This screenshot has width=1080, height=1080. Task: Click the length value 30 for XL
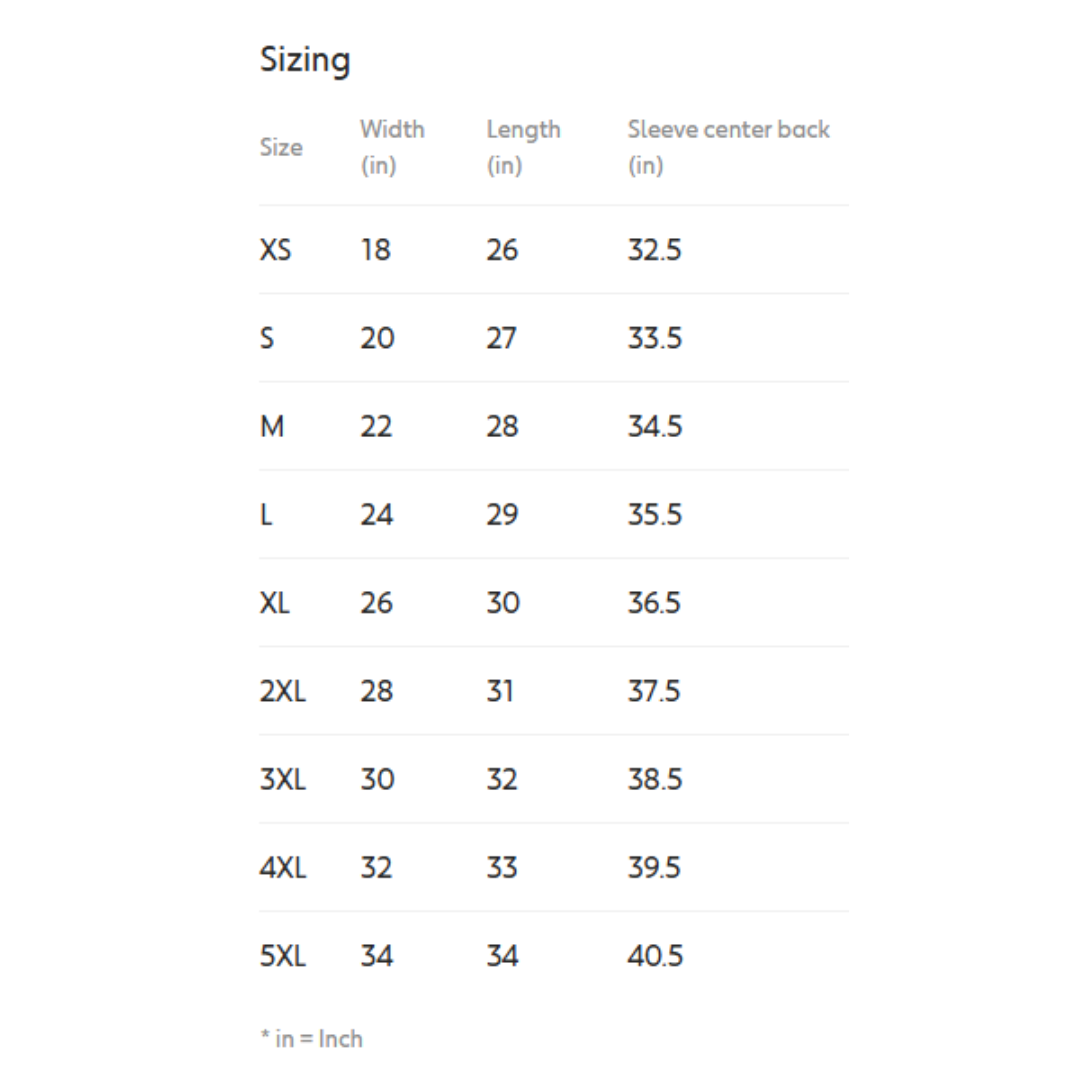tap(503, 603)
